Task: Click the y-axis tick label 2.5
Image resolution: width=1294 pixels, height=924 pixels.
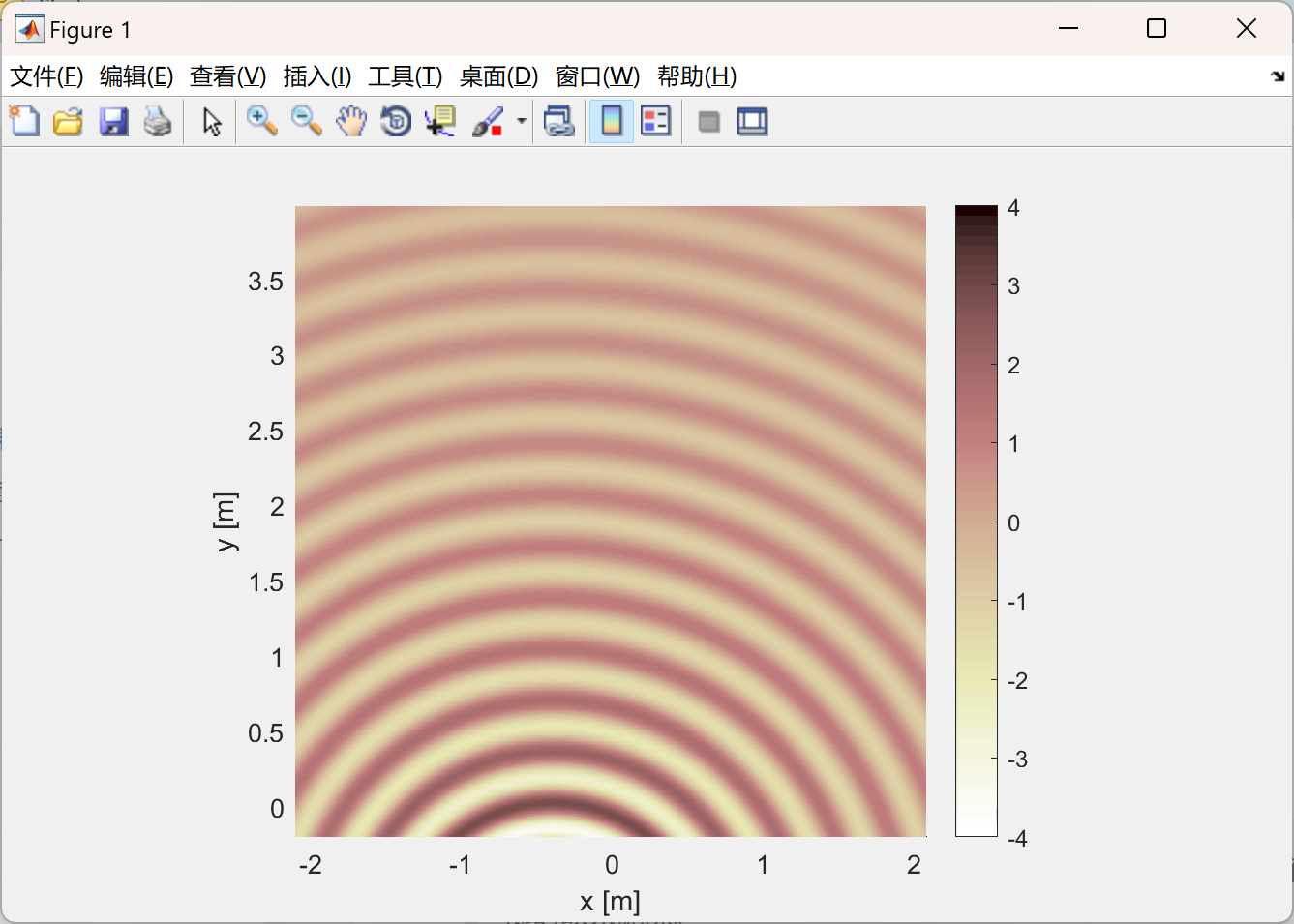Action: (265, 432)
